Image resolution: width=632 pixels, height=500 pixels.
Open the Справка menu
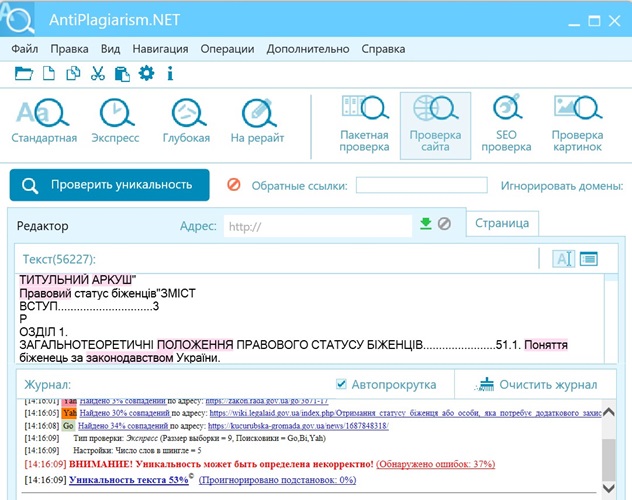click(x=383, y=49)
